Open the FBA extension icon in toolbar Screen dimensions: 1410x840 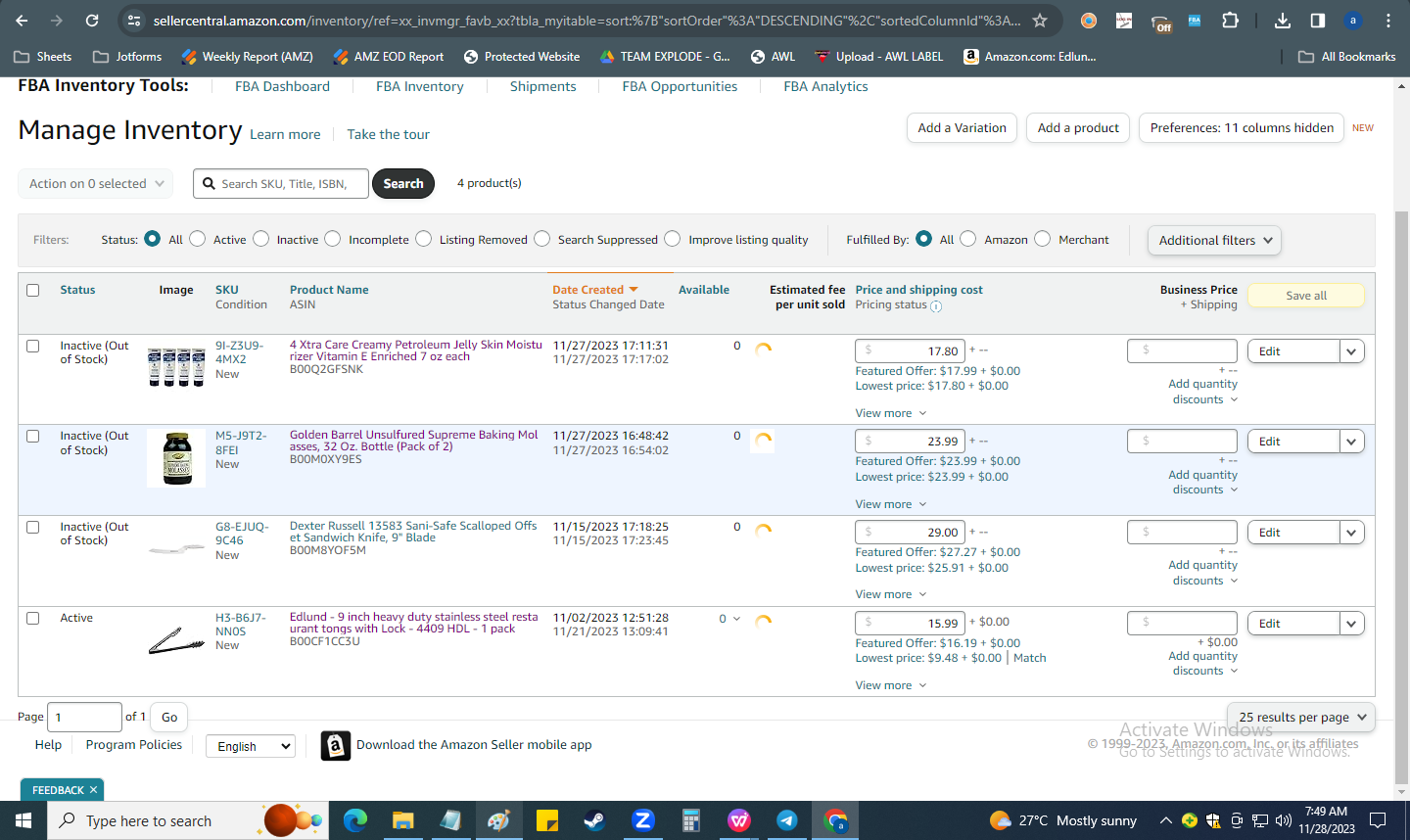1195,21
